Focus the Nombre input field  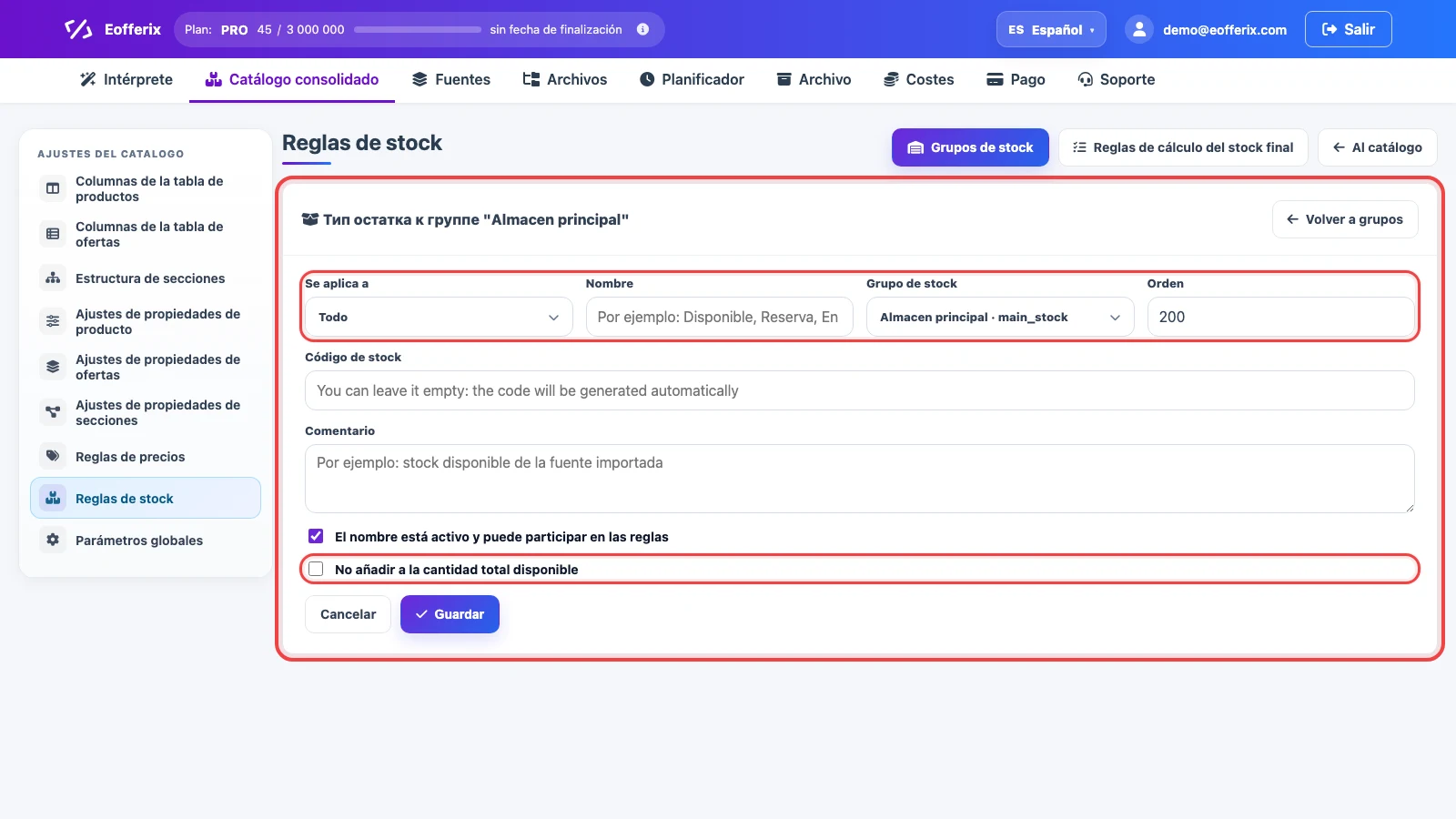719,317
